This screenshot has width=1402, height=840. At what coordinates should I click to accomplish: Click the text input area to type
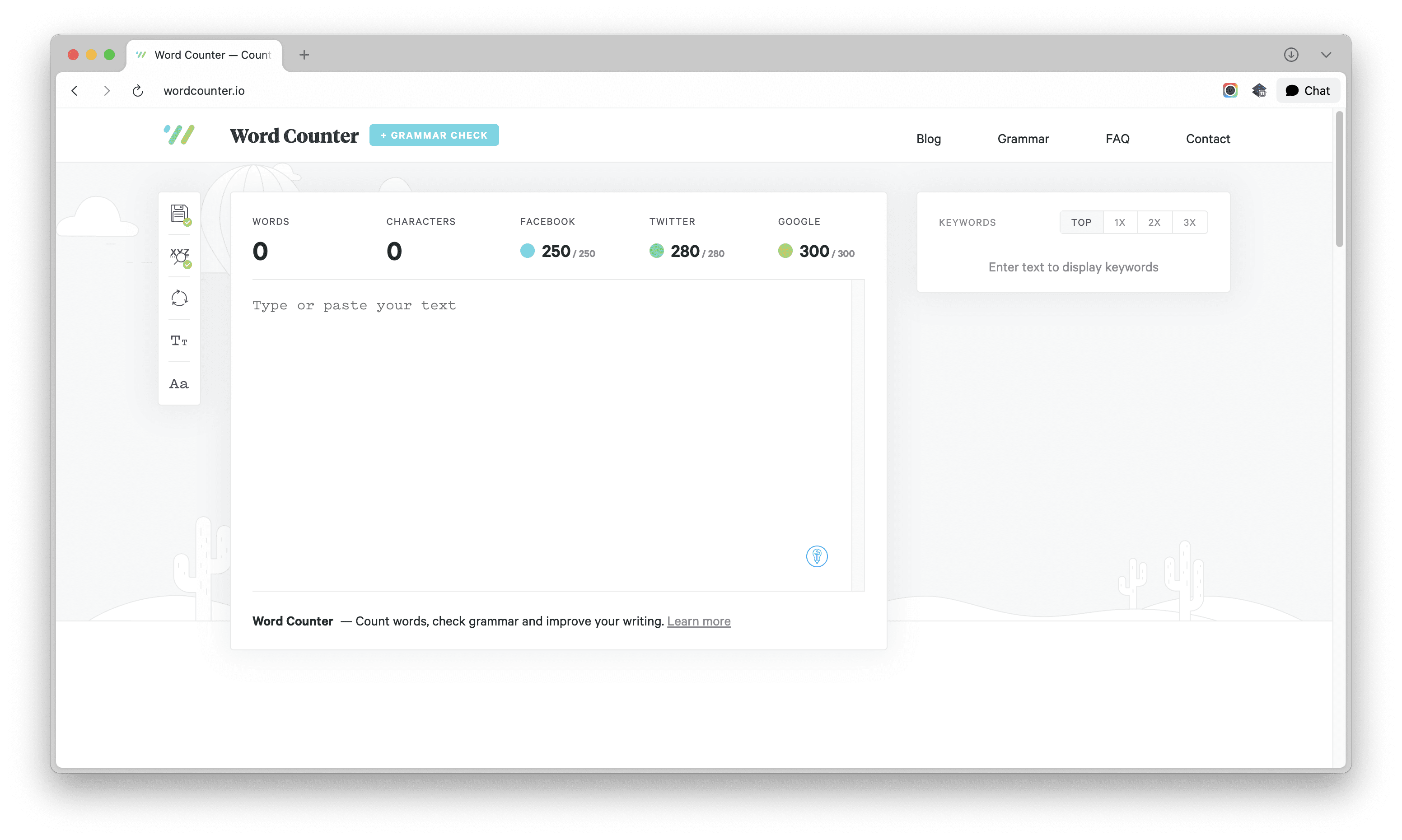[x=537, y=396]
